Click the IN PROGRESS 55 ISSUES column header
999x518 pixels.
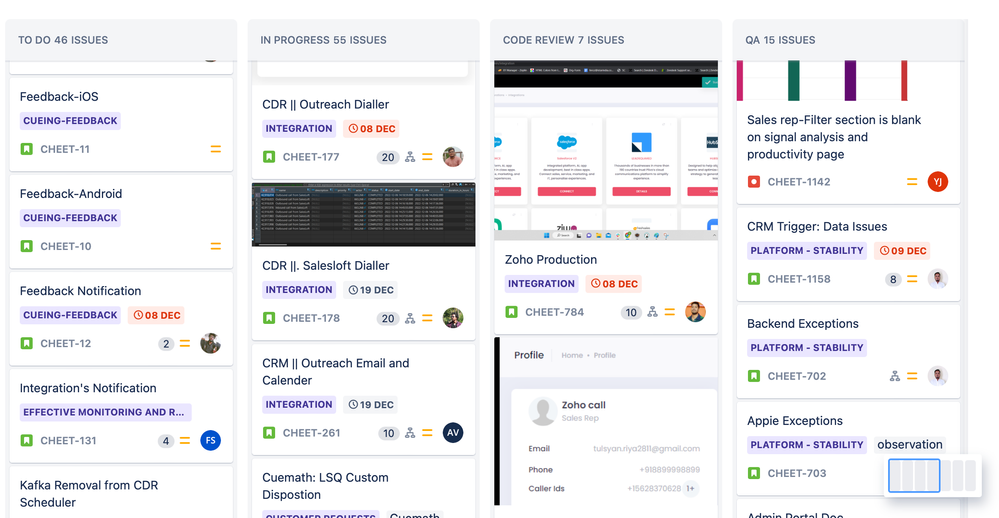[x=323, y=40]
